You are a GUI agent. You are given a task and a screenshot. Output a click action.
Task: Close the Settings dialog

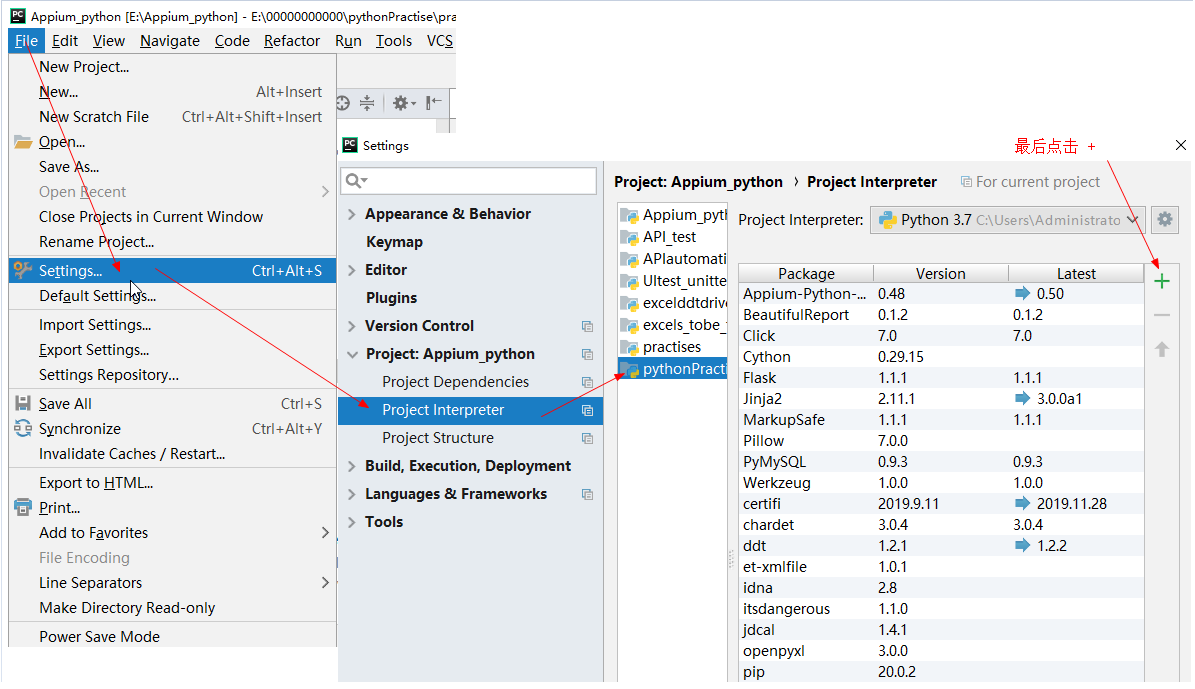1181,145
